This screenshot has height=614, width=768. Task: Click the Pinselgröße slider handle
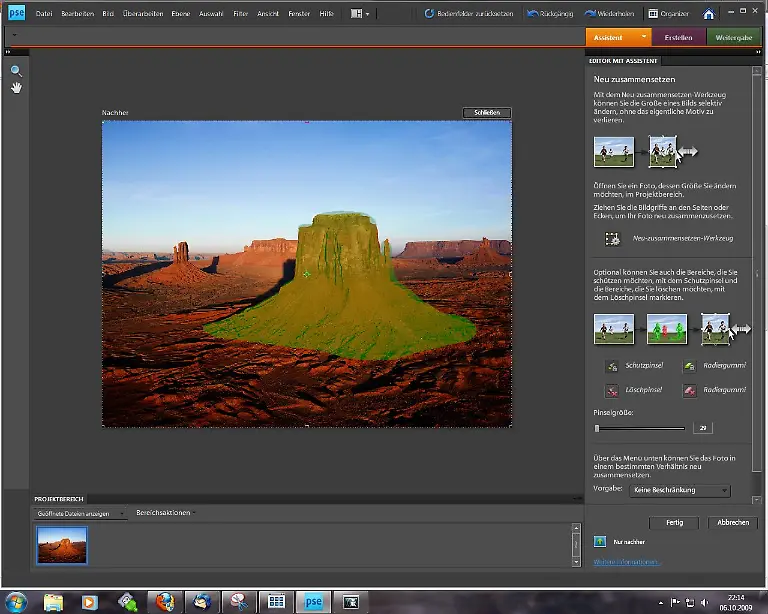pos(597,428)
